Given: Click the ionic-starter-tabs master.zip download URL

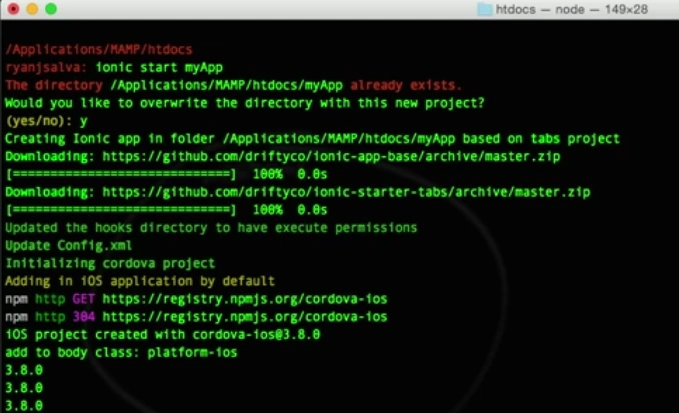Looking at the screenshot, I should pos(346,192).
